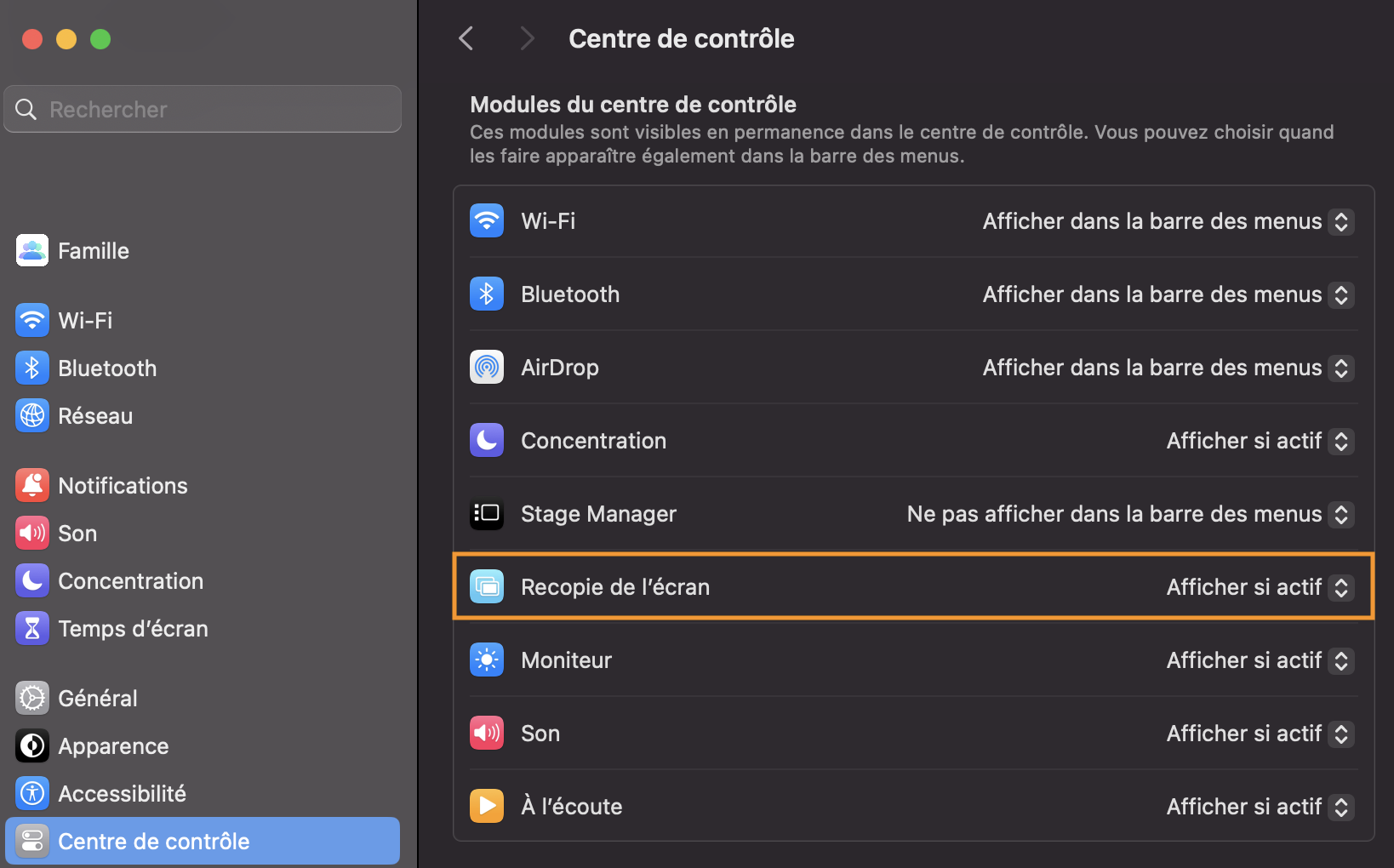This screenshot has width=1394, height=868.
Task: Click the Temps d'écran hourglass icon
Action: point(32,629)
